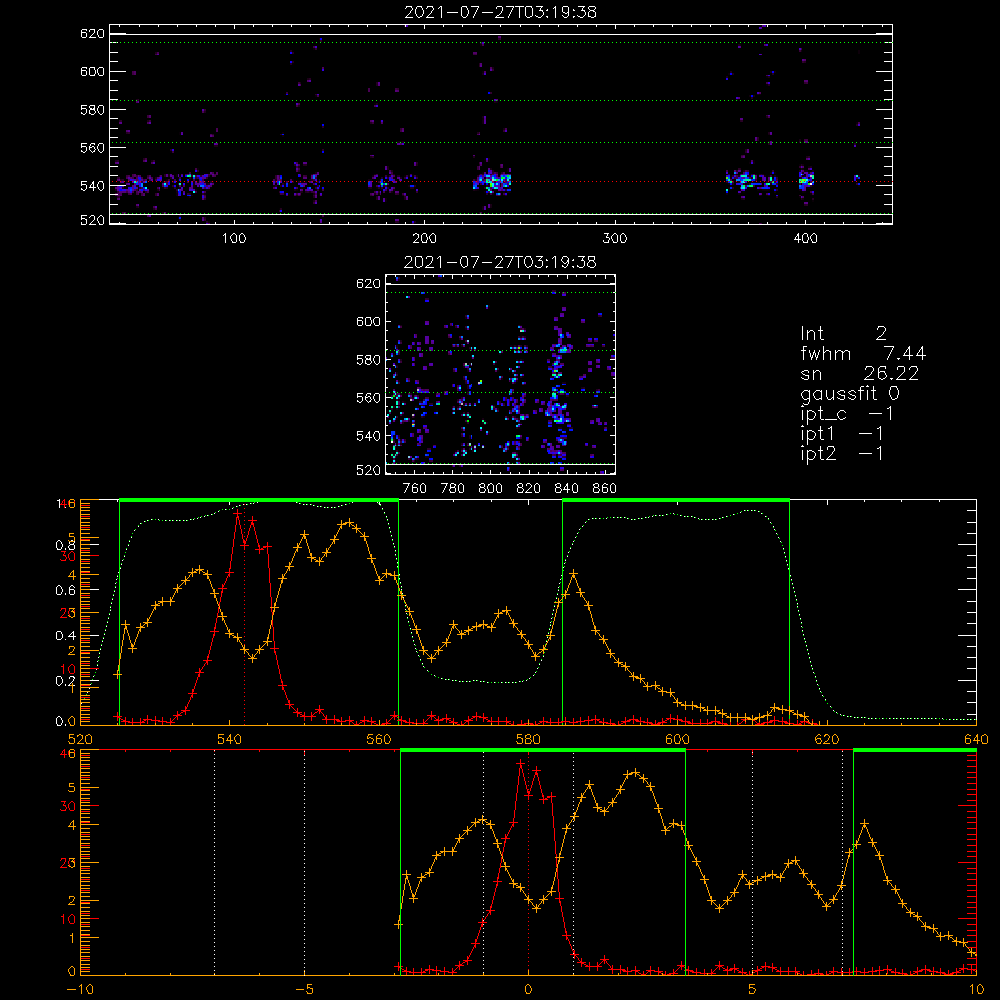Click y-axis label 600 on top image
Image resolution: width=1000 pixels, height=1000 pixels.
(x=92, y=71)
